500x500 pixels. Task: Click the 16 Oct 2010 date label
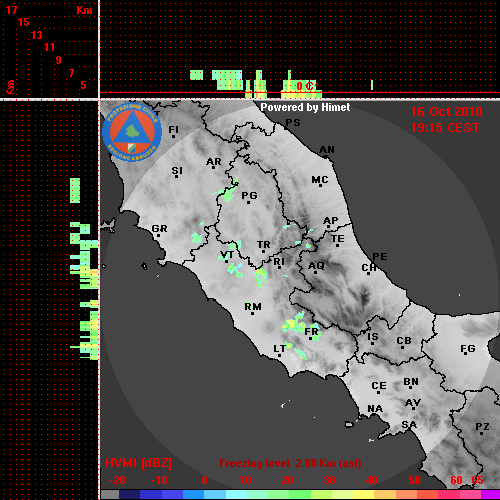(x=446, y=112)
